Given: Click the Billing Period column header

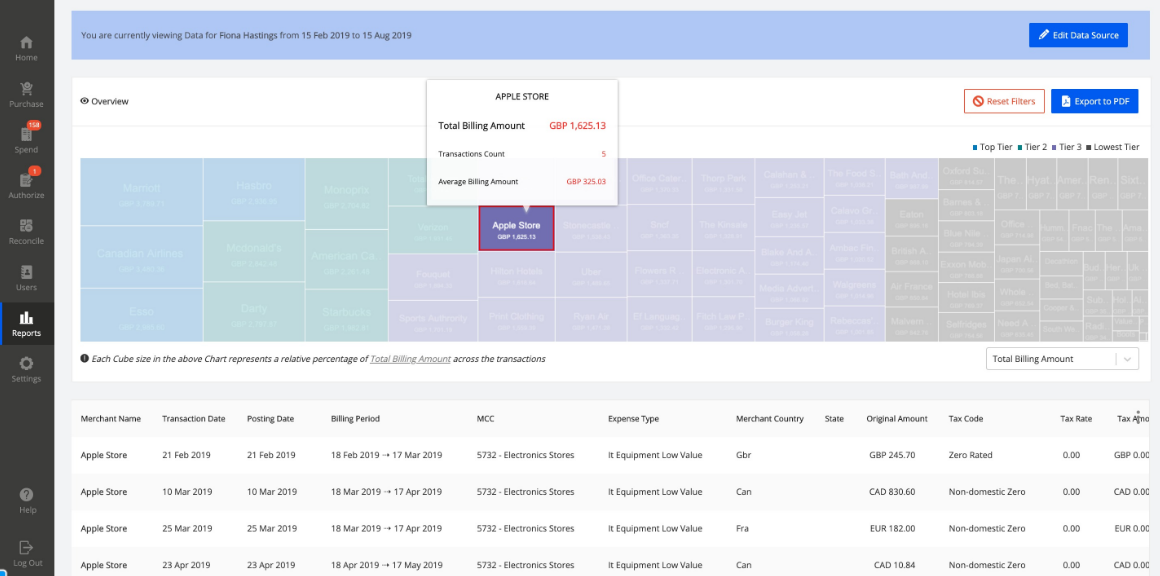Looking at the screenshot, I should pyautogui.click(x=355, y=419).
